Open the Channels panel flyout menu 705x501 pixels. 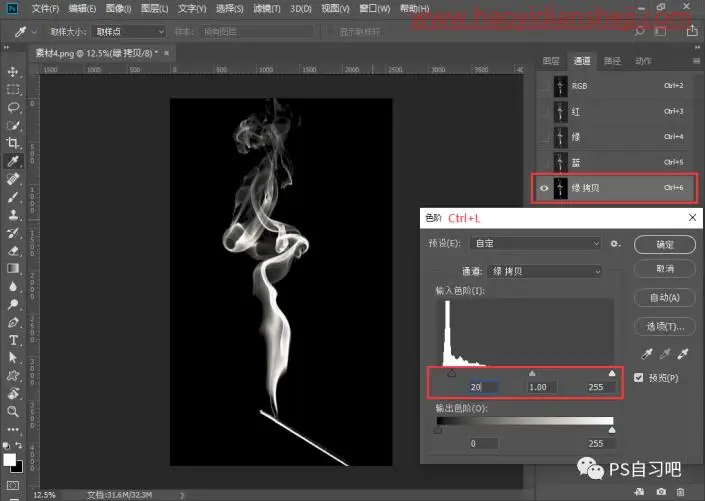696,61
